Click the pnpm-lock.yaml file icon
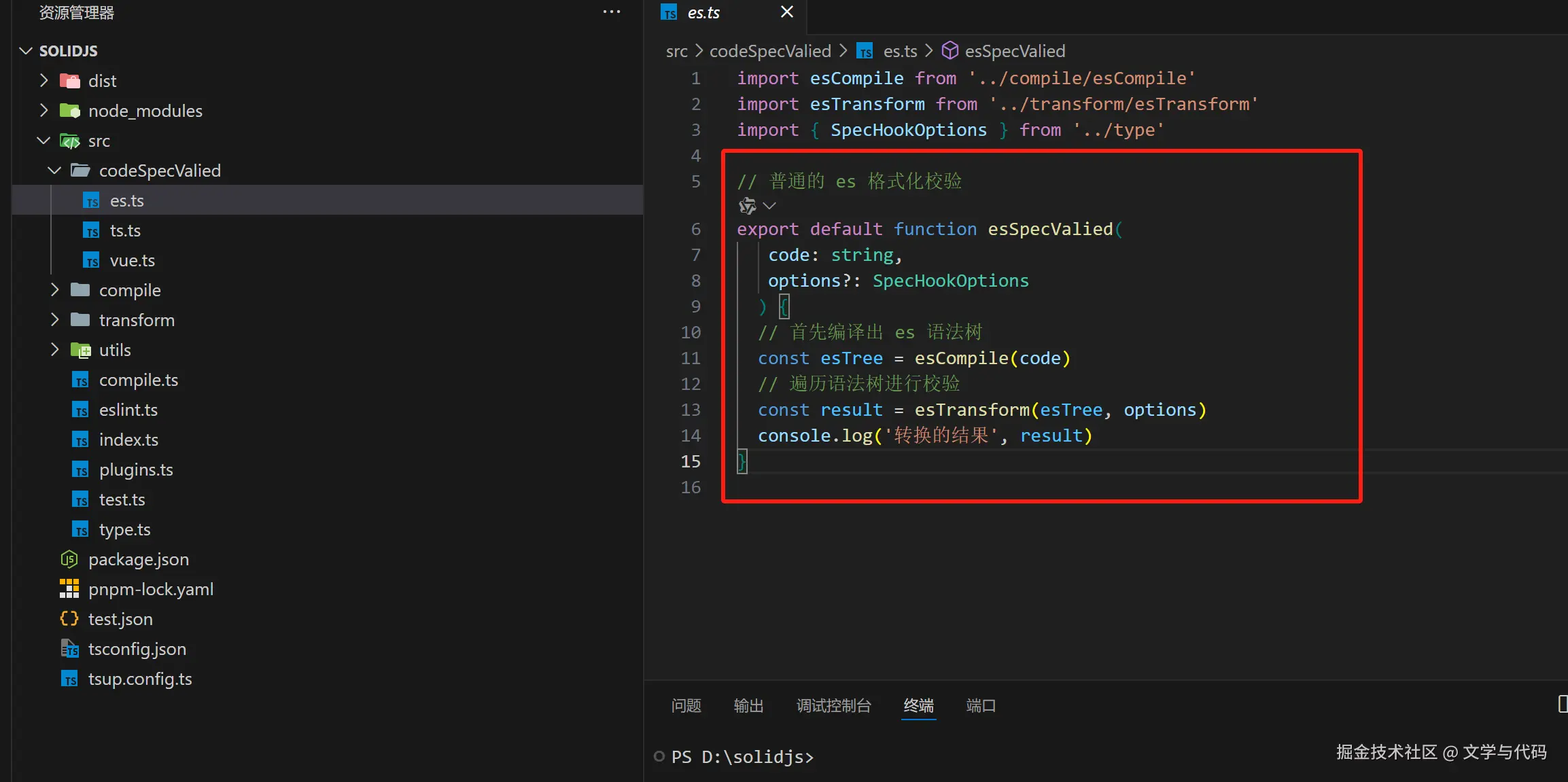The image size is (1568, 782). [69, 589]
